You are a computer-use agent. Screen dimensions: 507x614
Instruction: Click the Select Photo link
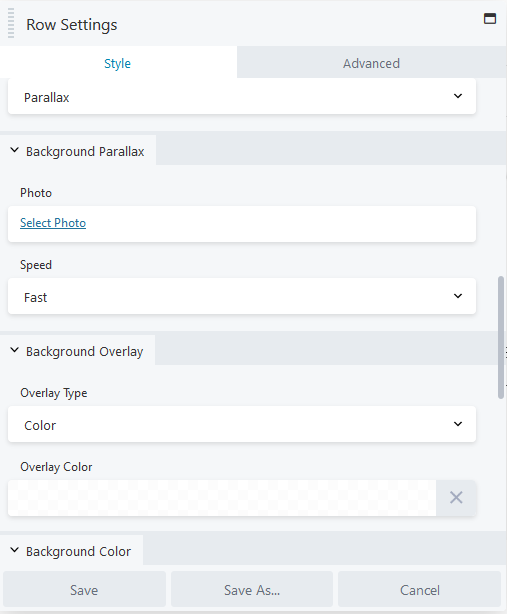point(53,223)
